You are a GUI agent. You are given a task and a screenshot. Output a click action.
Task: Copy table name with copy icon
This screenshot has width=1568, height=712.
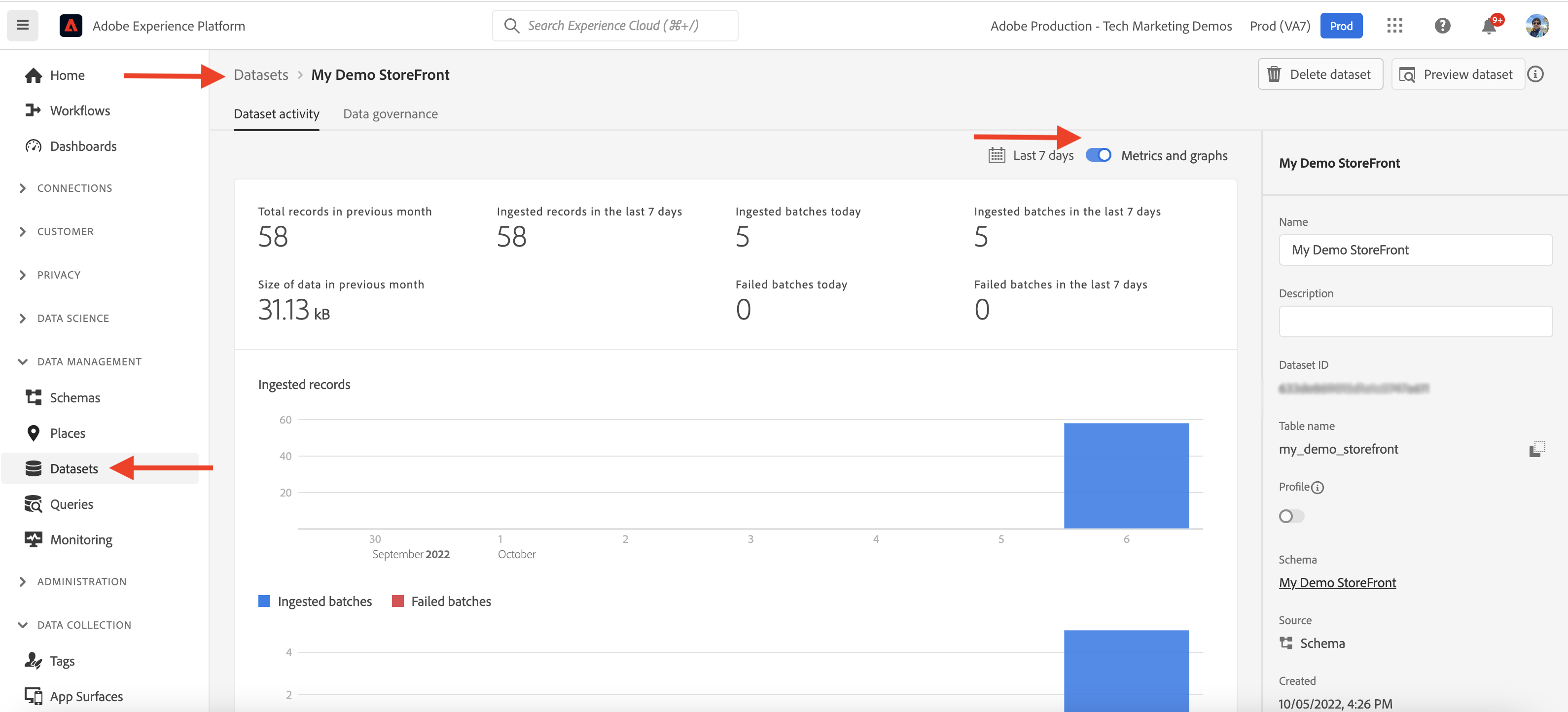pos(1536,449)
